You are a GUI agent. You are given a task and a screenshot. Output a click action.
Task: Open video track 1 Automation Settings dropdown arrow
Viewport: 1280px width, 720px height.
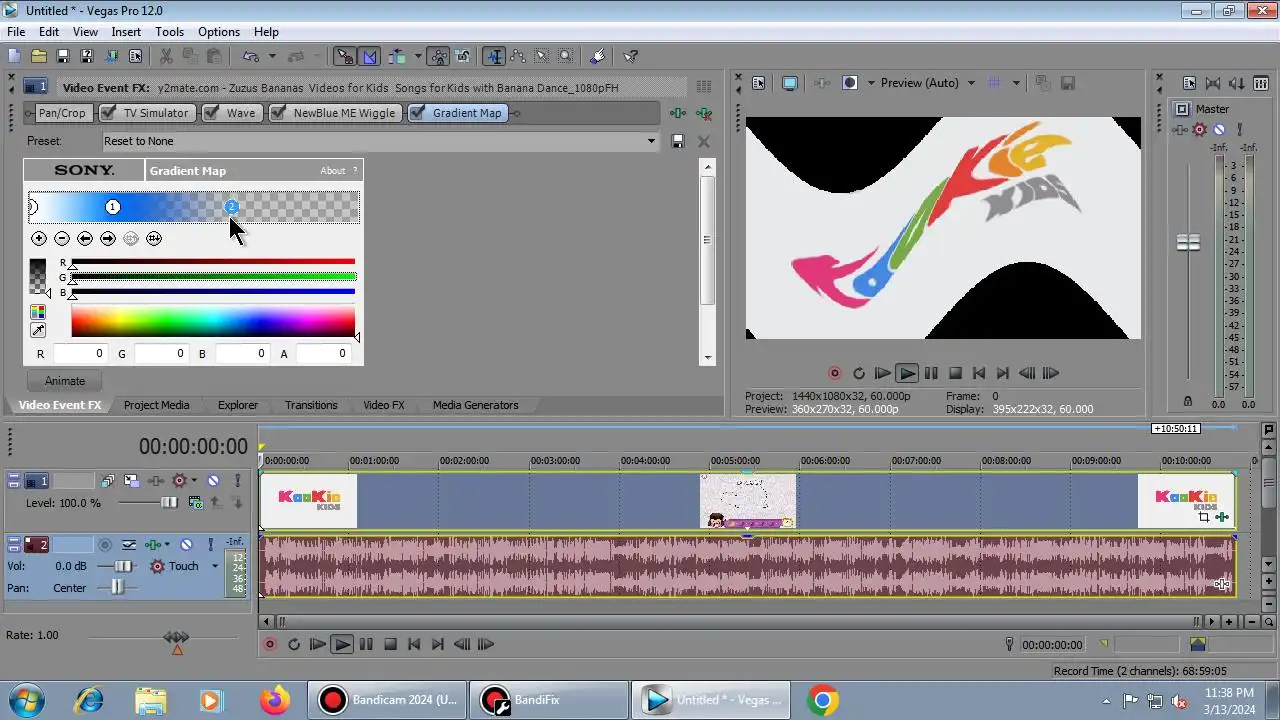[194, 481]
